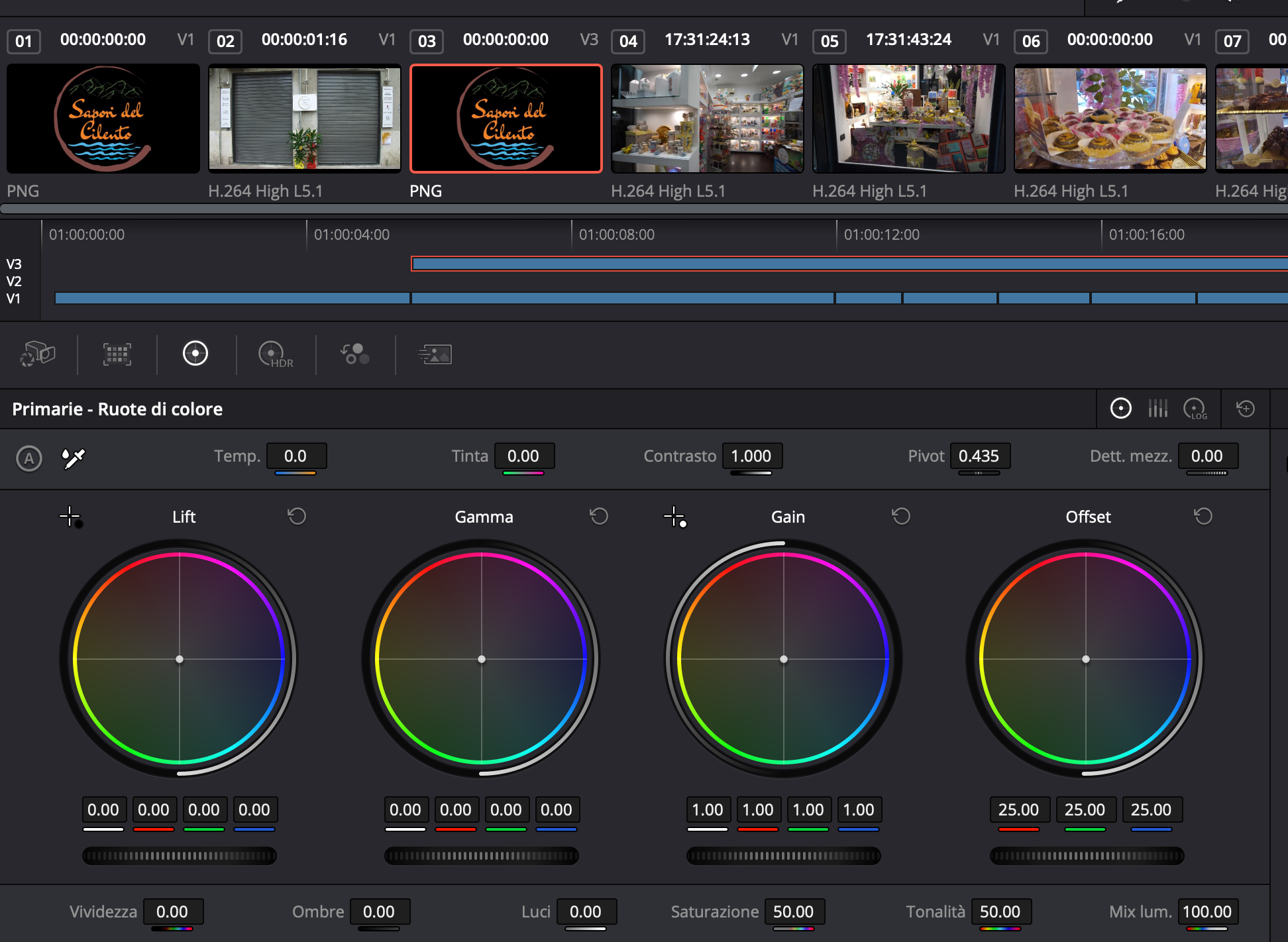Screen dimensions: 1288x942
Task: Open the RGB Mixer palette icon
Action: click(x=355, y=354)
